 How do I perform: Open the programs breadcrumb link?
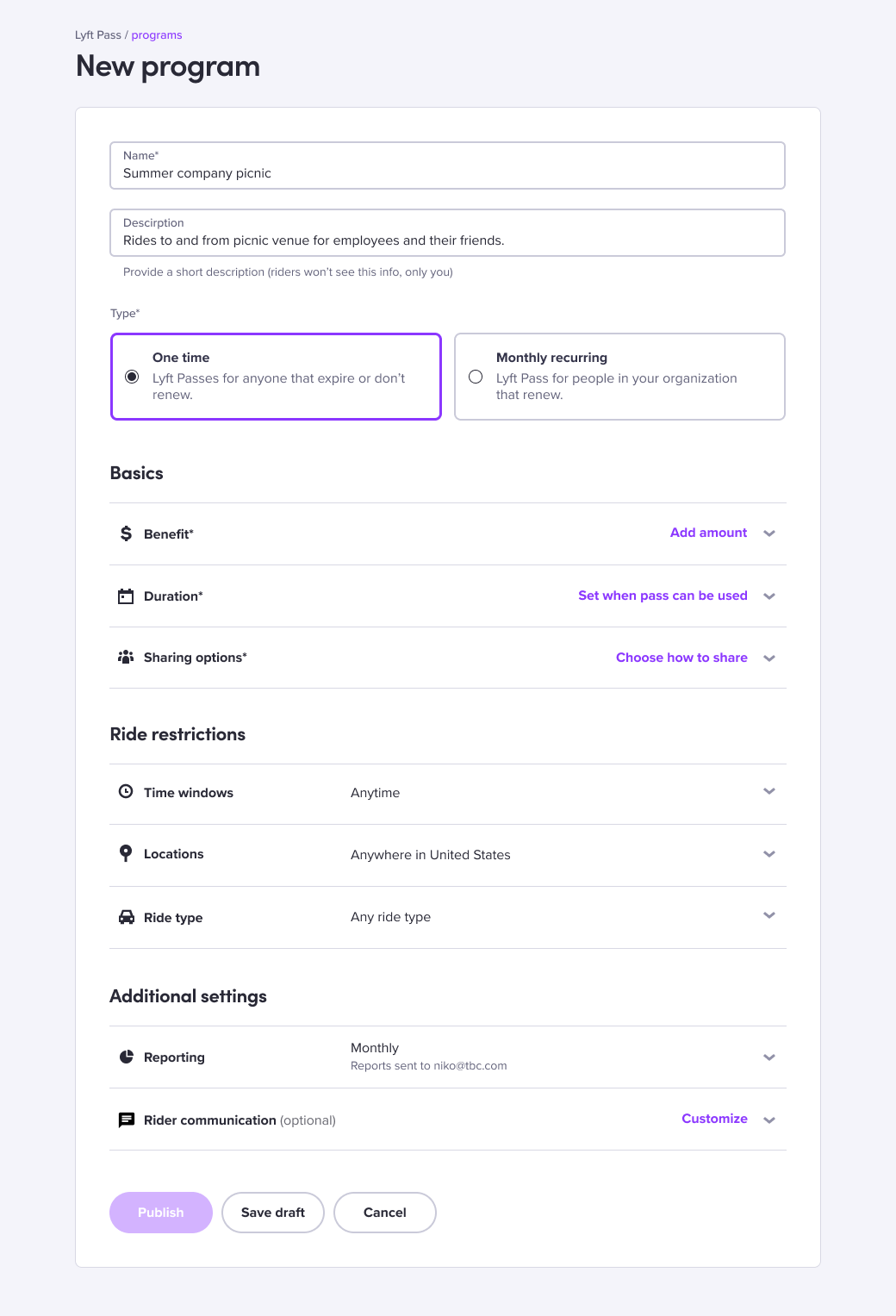point(157,35)
